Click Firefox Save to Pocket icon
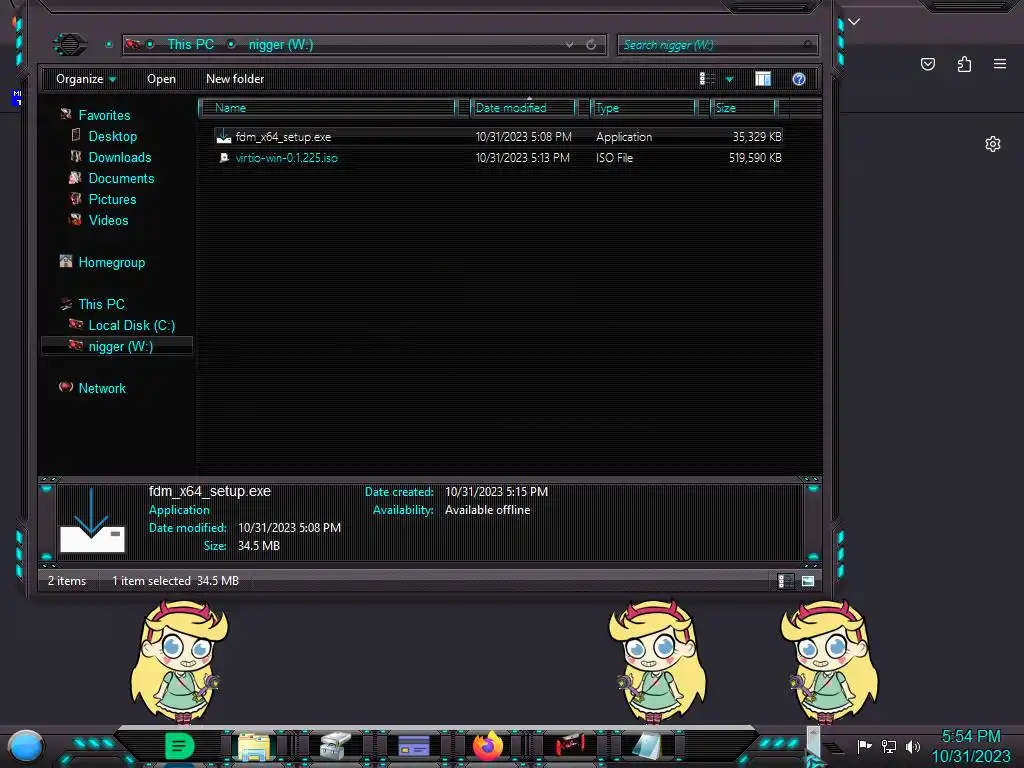 click(928, 64)
